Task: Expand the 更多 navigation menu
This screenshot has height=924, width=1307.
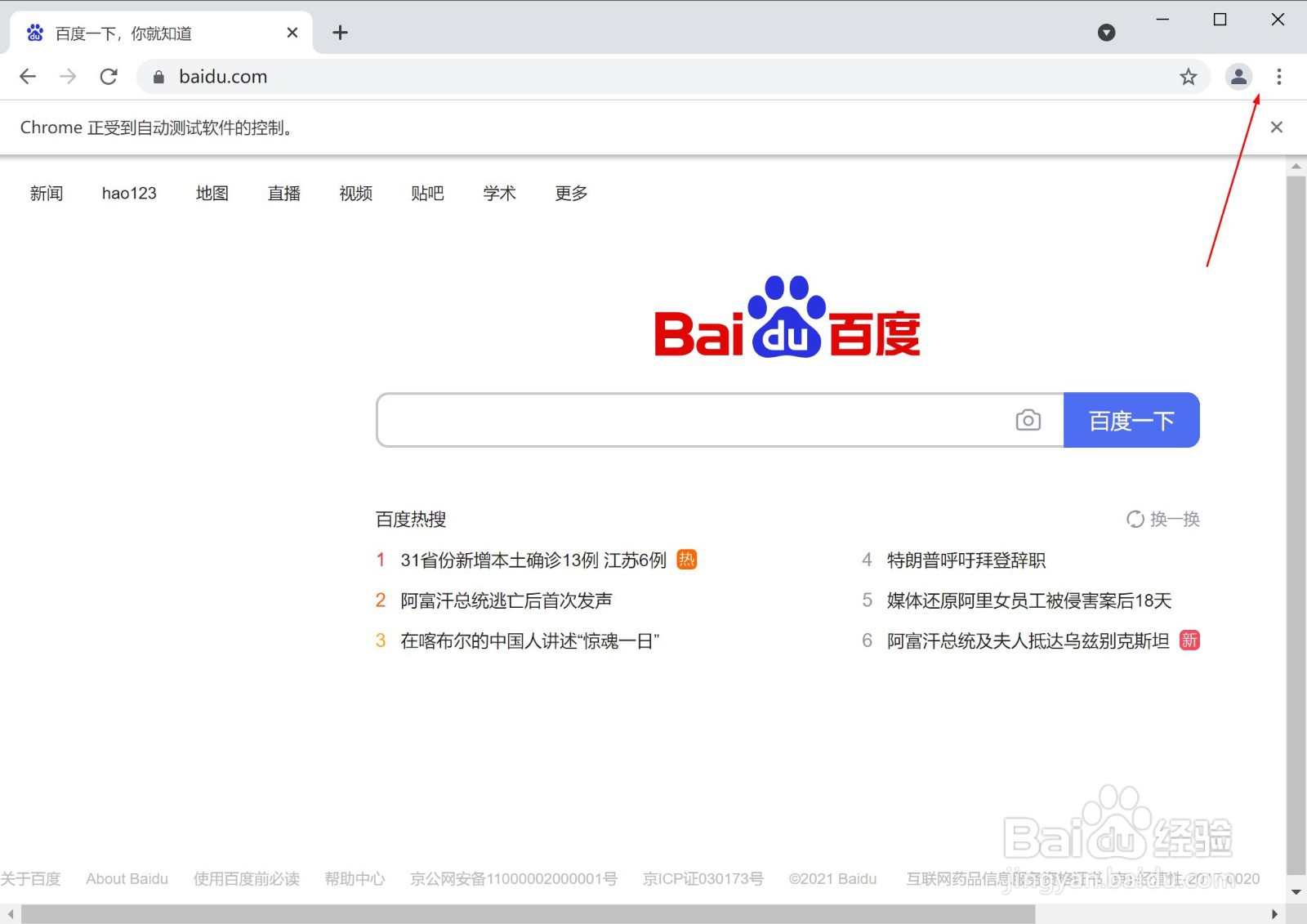Action: pyautogui.click(x=571, y=194)
